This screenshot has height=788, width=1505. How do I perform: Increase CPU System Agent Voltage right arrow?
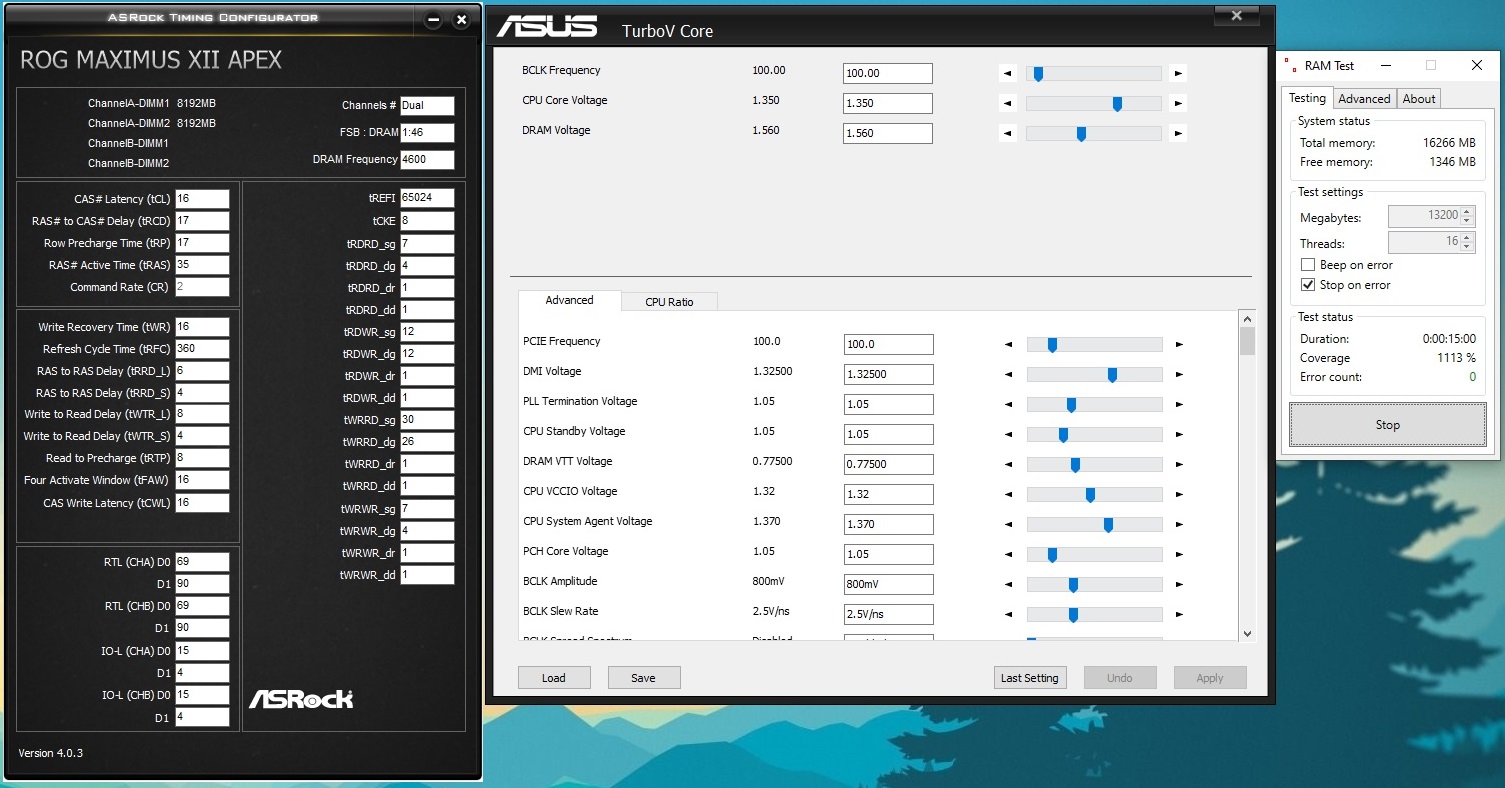click(x=1179, y=524)
